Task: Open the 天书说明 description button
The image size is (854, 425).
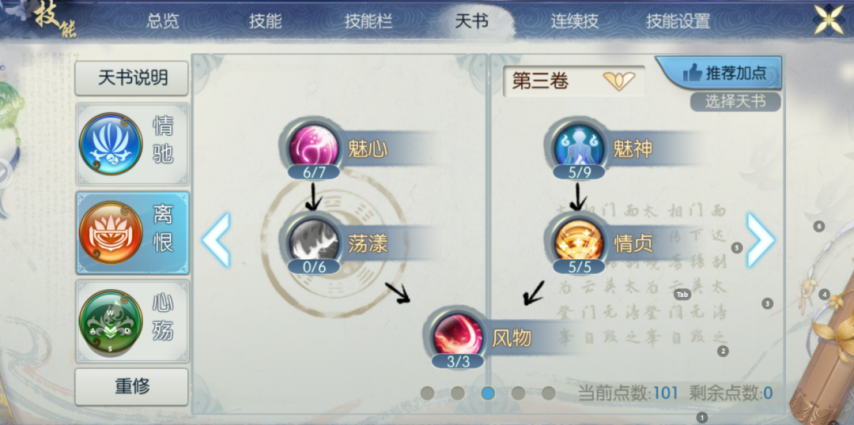Action: (x=132, y=78)
